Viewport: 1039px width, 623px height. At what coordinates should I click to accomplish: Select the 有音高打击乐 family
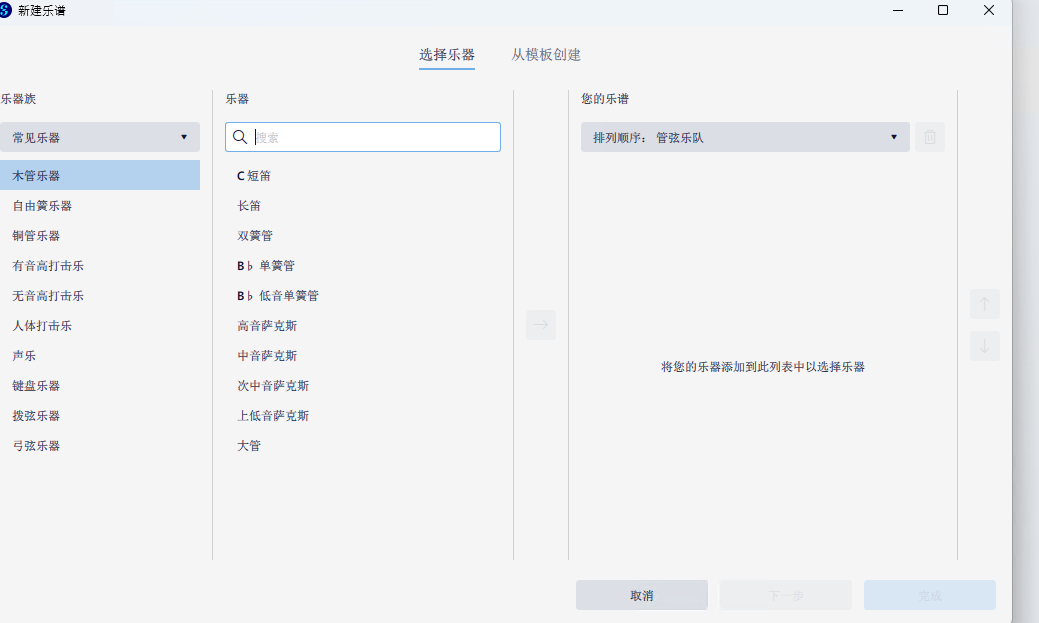(99, 266)
